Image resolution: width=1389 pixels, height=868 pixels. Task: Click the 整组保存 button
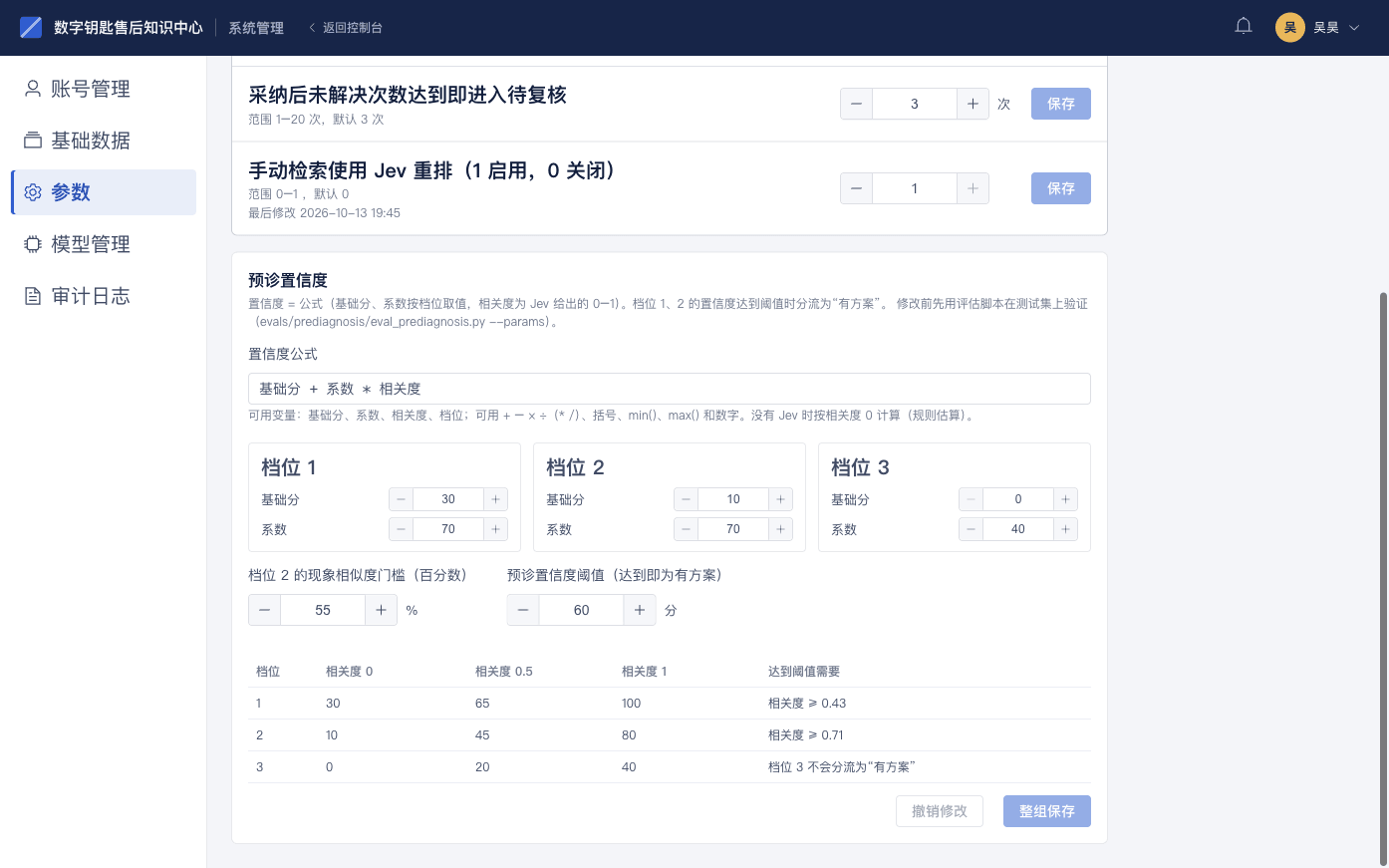(1047, 811)
